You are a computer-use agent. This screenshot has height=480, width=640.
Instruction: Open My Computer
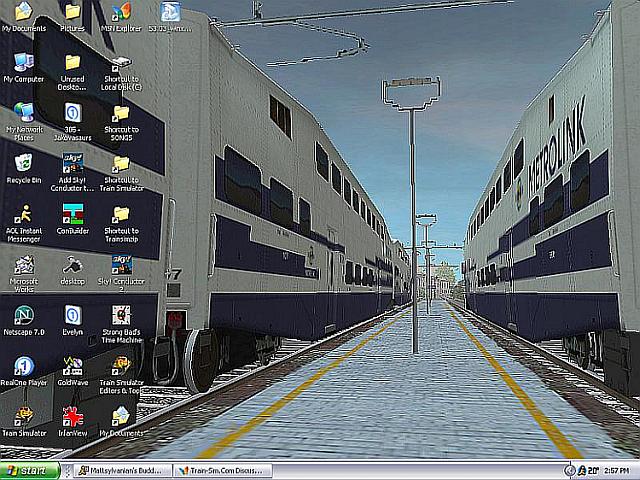pos(24,67)
